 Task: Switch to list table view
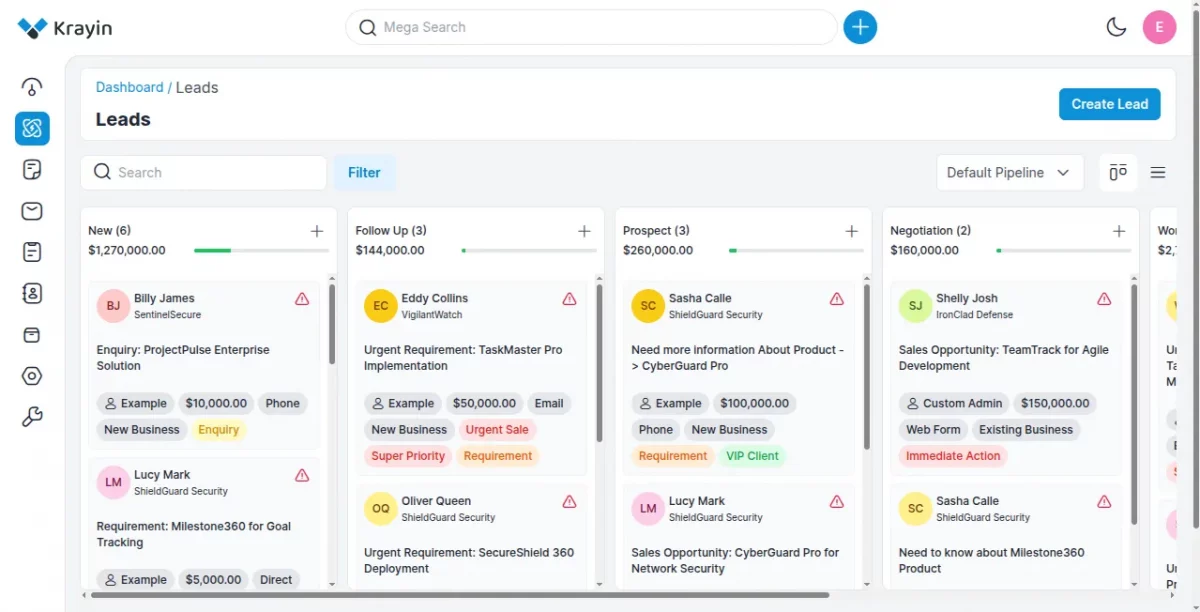click(1158, 172)
